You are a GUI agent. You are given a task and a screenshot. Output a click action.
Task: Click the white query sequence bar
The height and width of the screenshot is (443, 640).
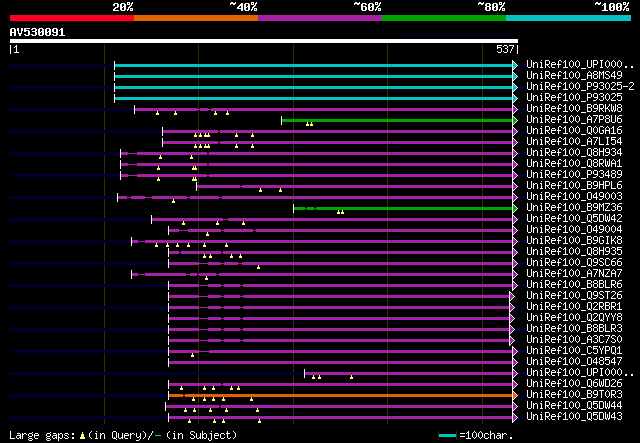(x=264, y=41)
